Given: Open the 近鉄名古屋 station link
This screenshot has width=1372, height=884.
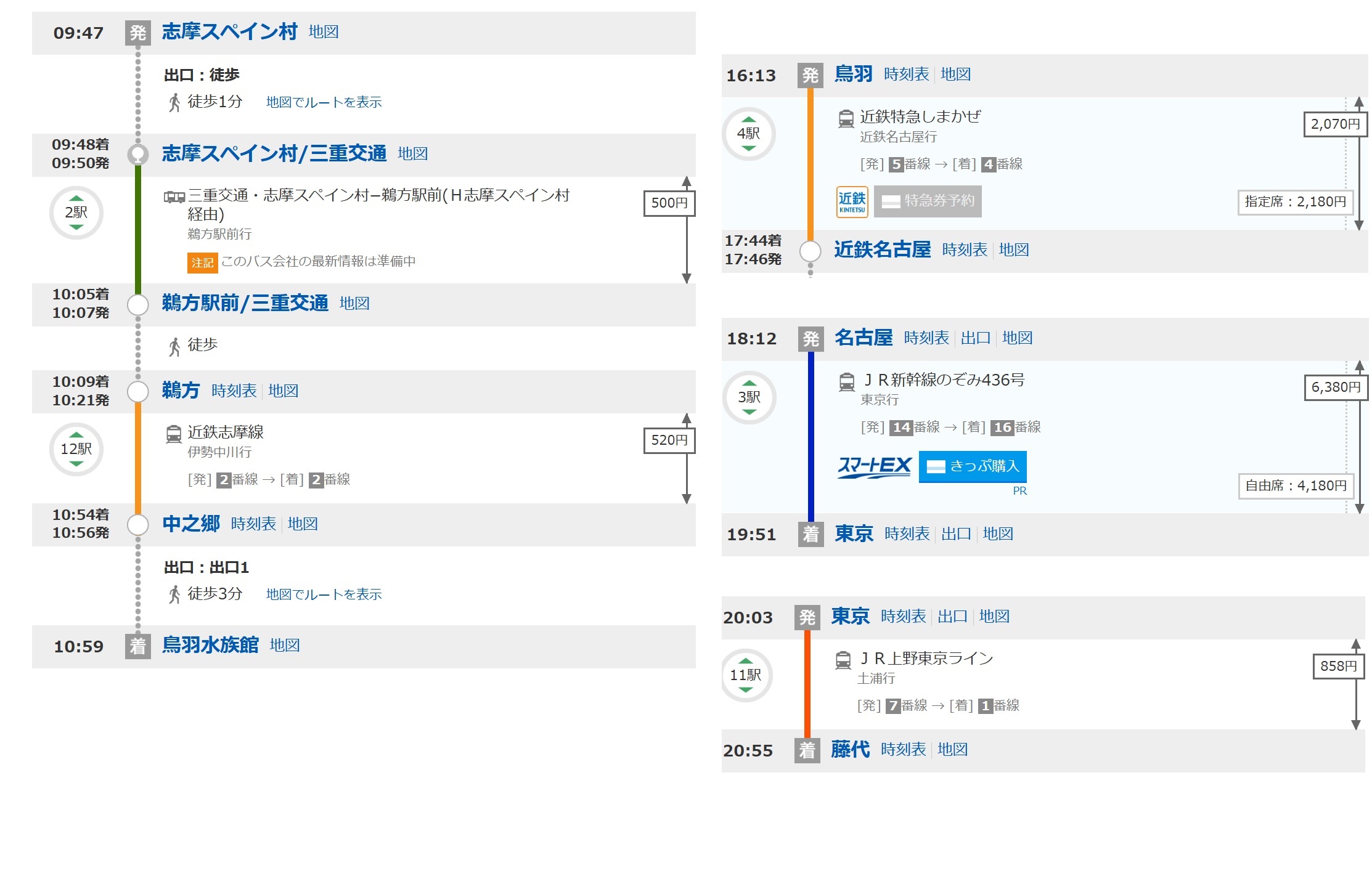Looking at the screenshot, I should click(883, 249).
